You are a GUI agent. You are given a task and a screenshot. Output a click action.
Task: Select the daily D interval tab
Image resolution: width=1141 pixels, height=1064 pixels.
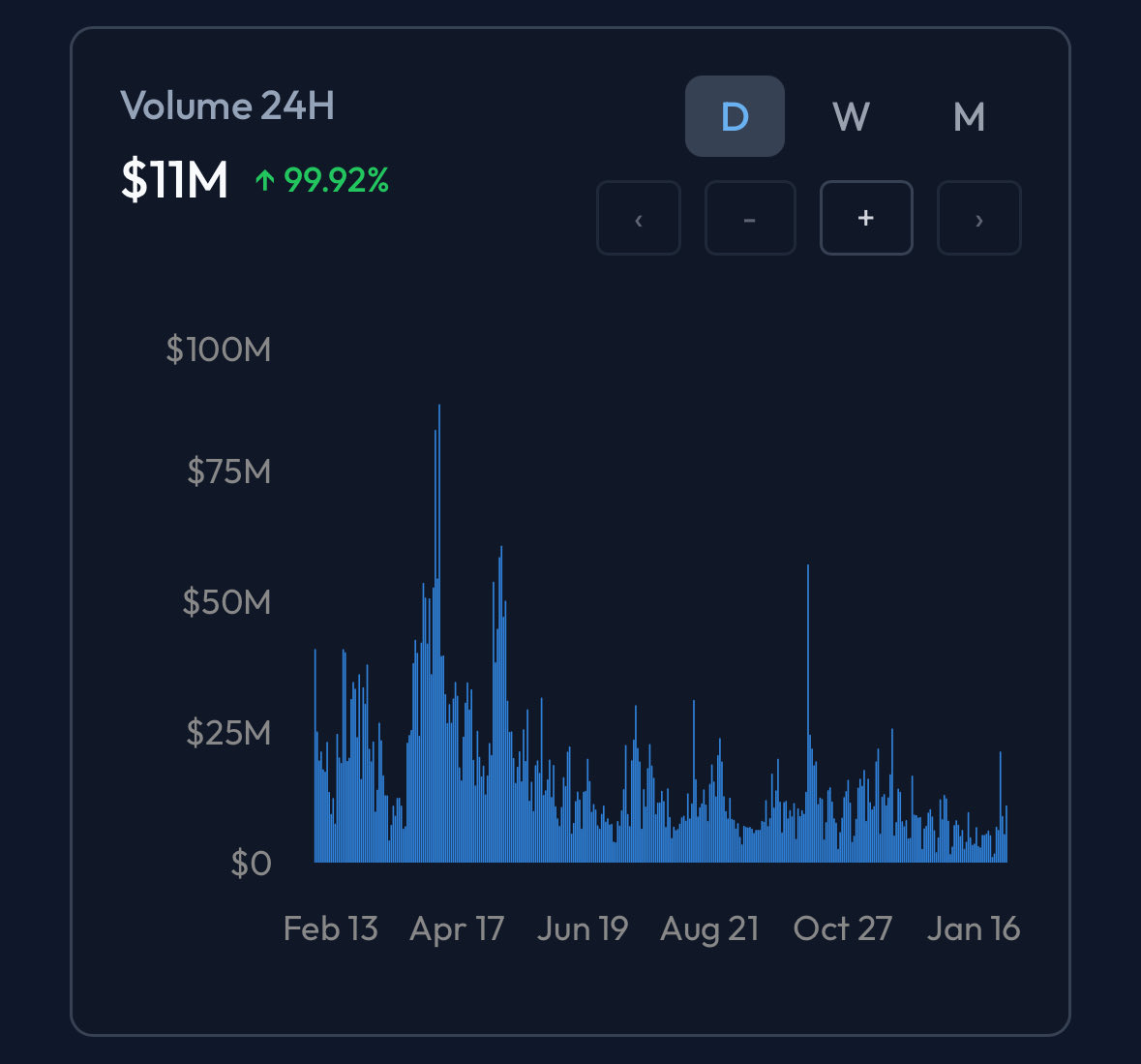[x=735, y=116]
